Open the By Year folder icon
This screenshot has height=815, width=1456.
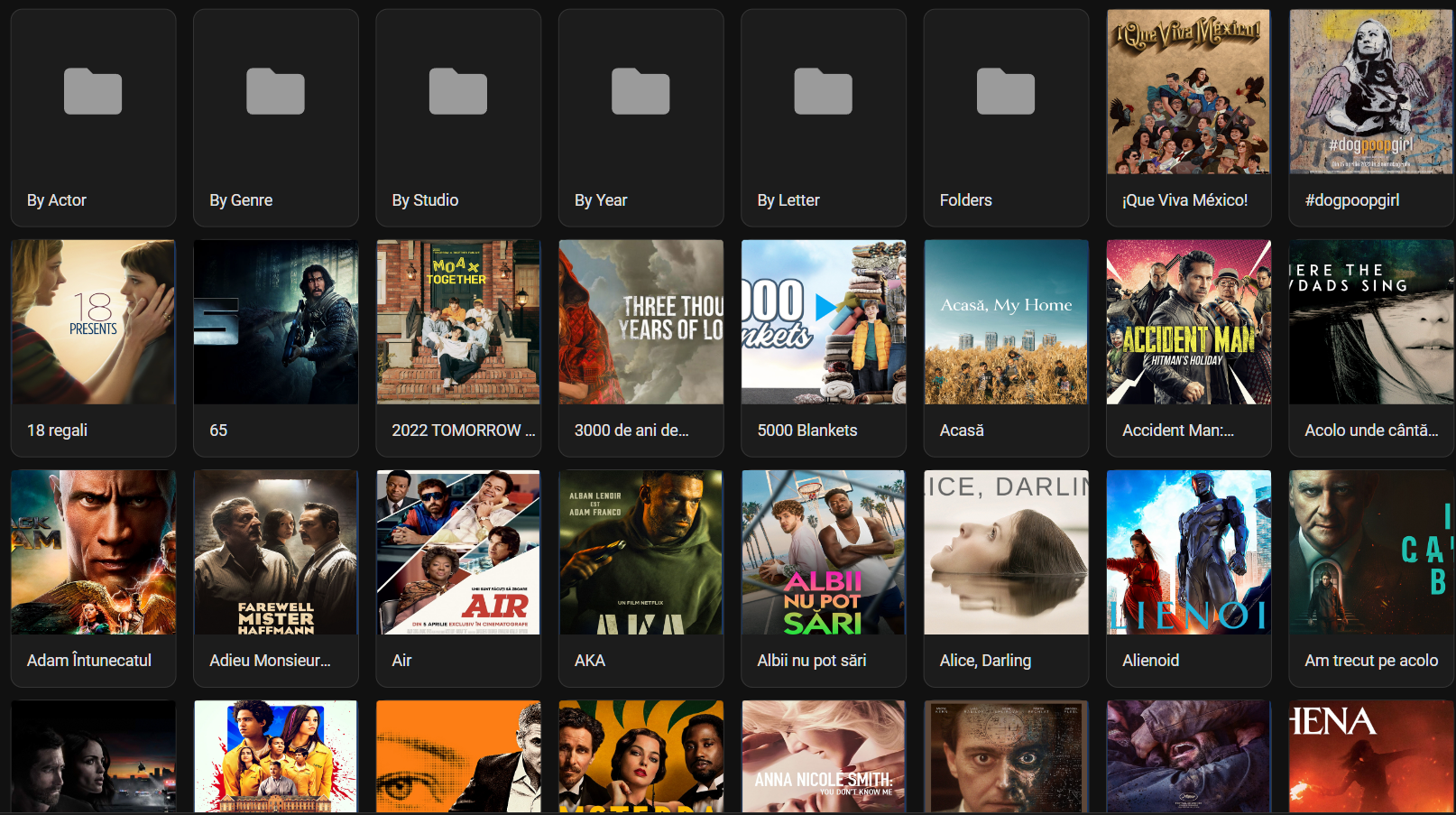[x=640, y=91]
